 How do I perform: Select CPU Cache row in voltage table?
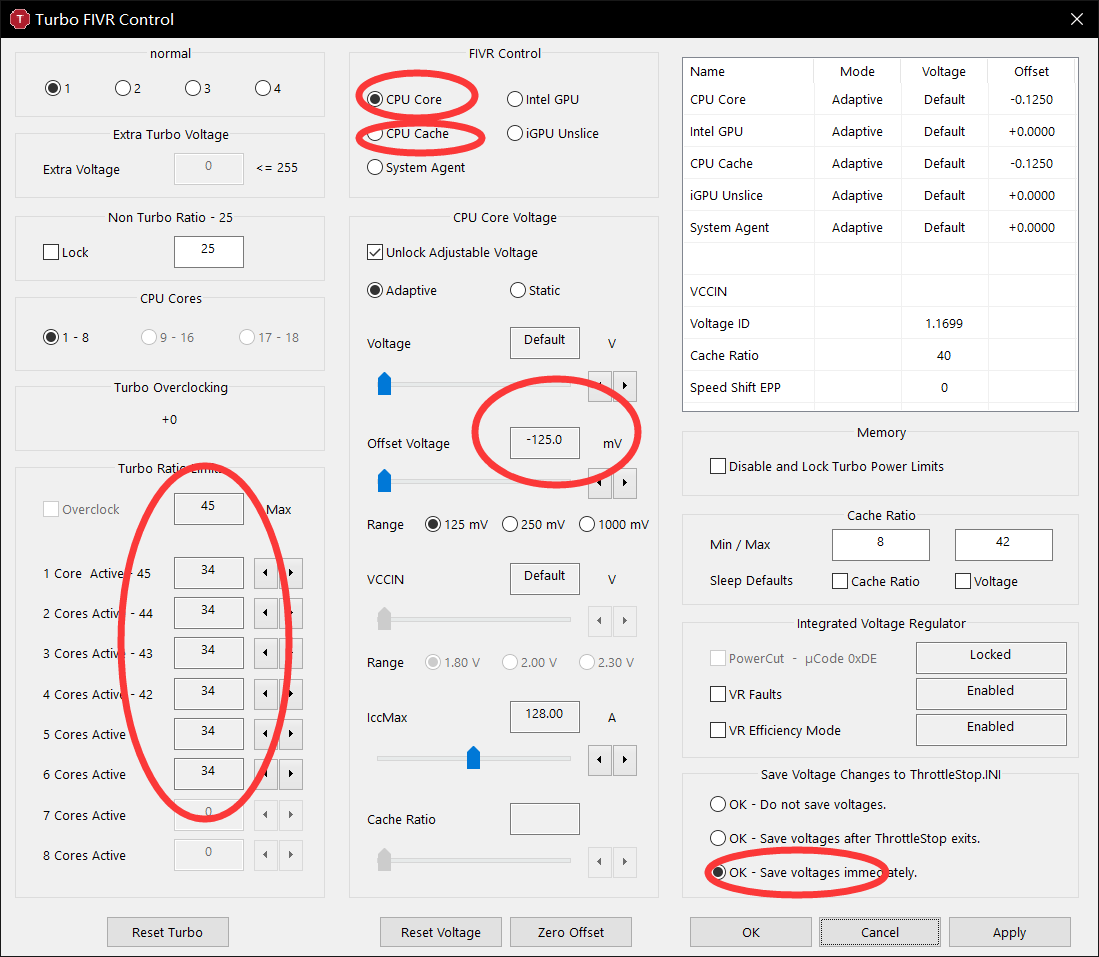pos(879,163)
